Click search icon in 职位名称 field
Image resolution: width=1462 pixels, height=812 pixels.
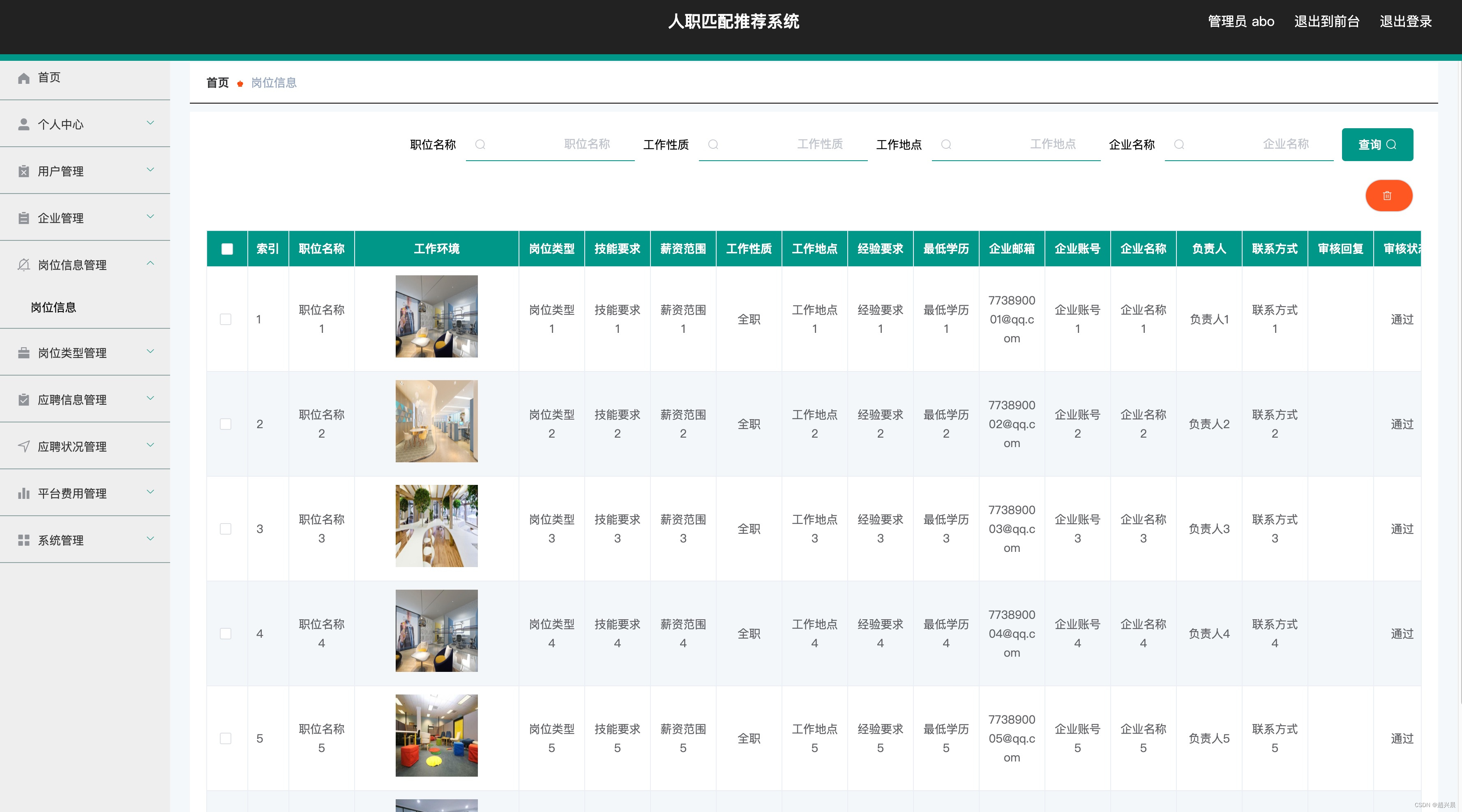(x=480, y=144)
